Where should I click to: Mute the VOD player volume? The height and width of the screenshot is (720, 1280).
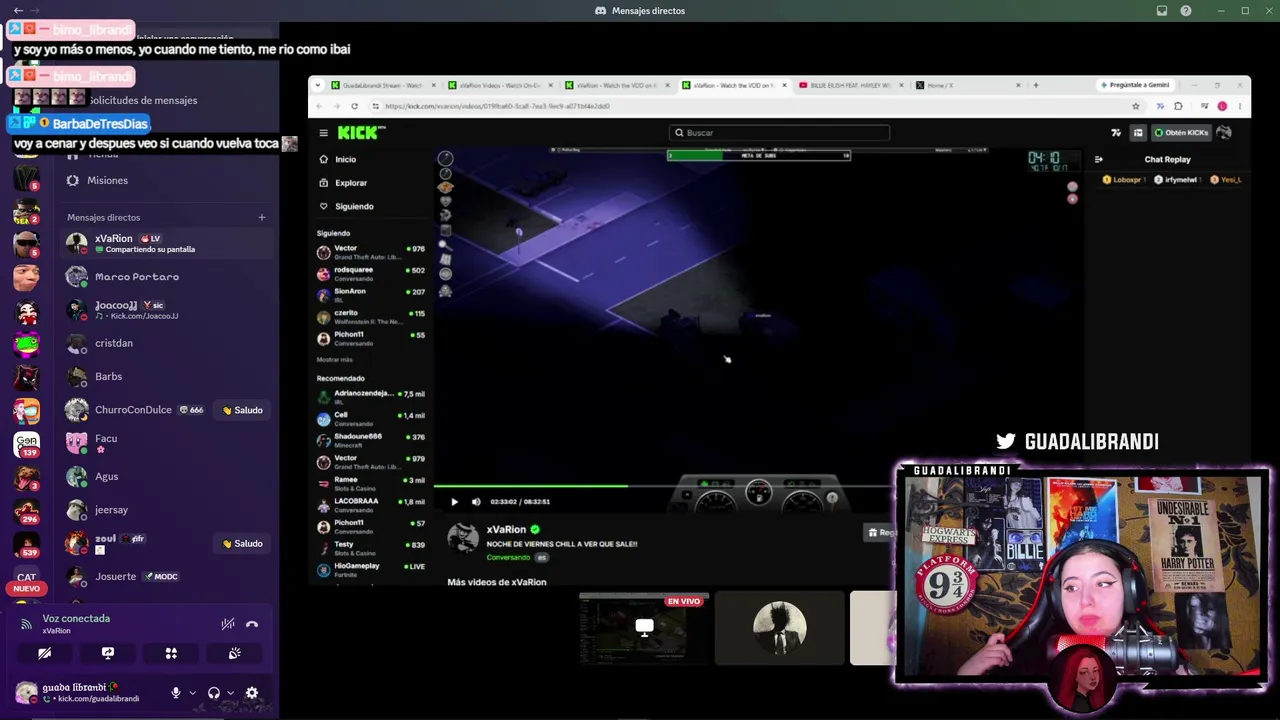(476, 502)
